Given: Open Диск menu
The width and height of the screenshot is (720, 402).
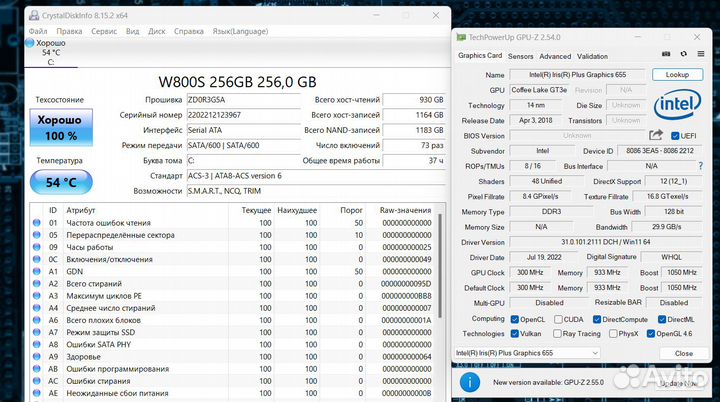Looking at the screenshot, I should coord(157,31).
